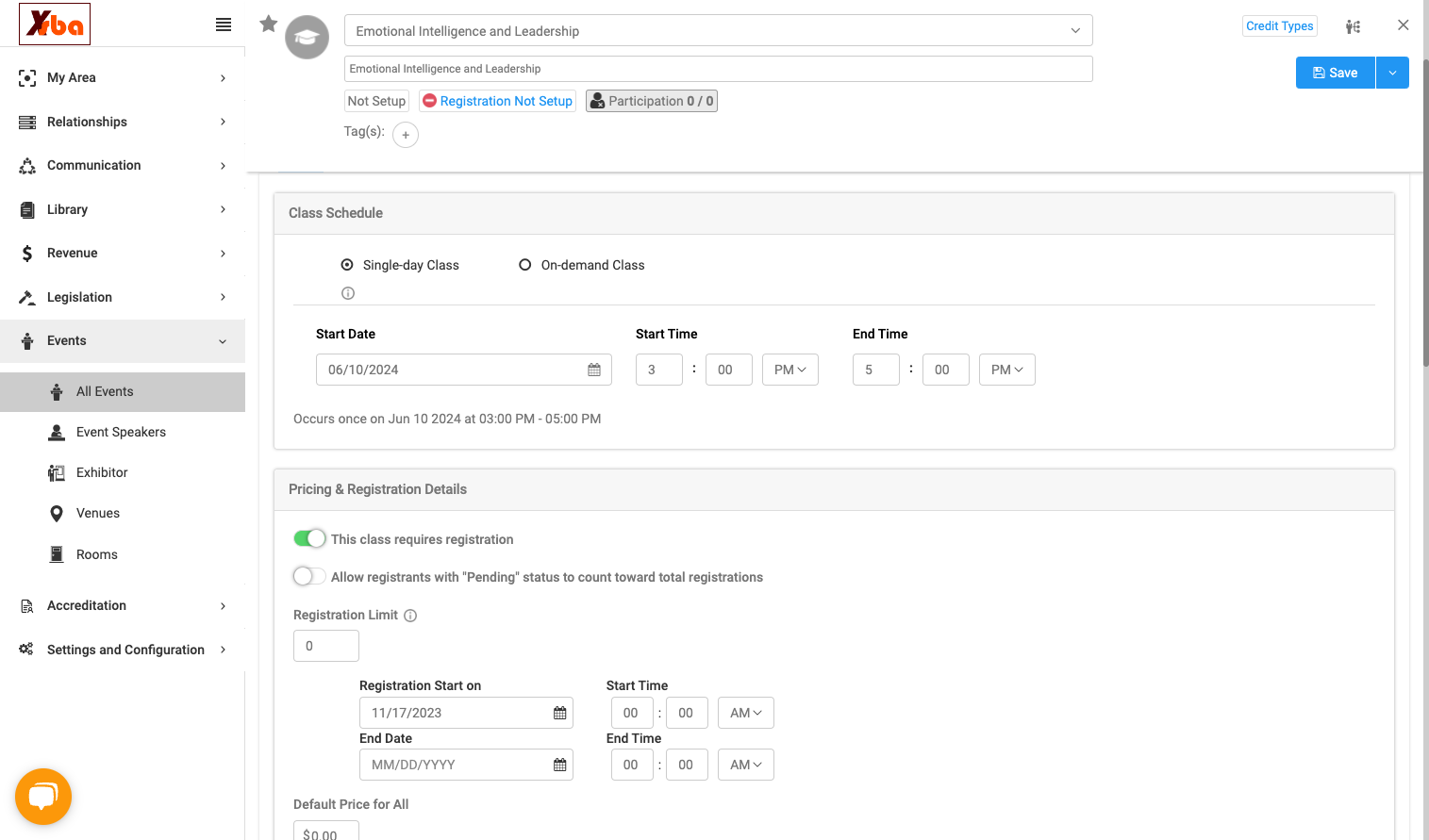Change the class End Time PM dropdown
1429x840 pixels.
point(1007,370)
